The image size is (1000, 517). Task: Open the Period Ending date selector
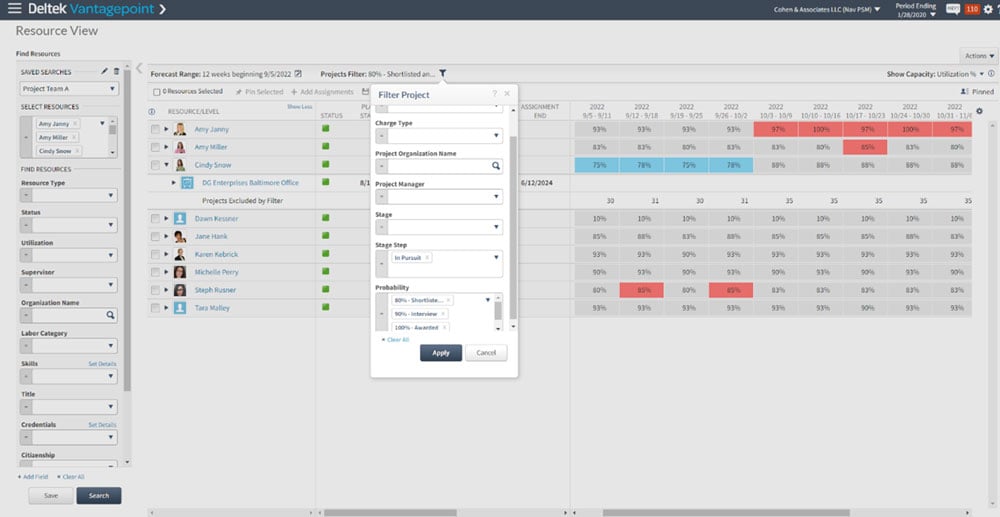click(915, 10)
